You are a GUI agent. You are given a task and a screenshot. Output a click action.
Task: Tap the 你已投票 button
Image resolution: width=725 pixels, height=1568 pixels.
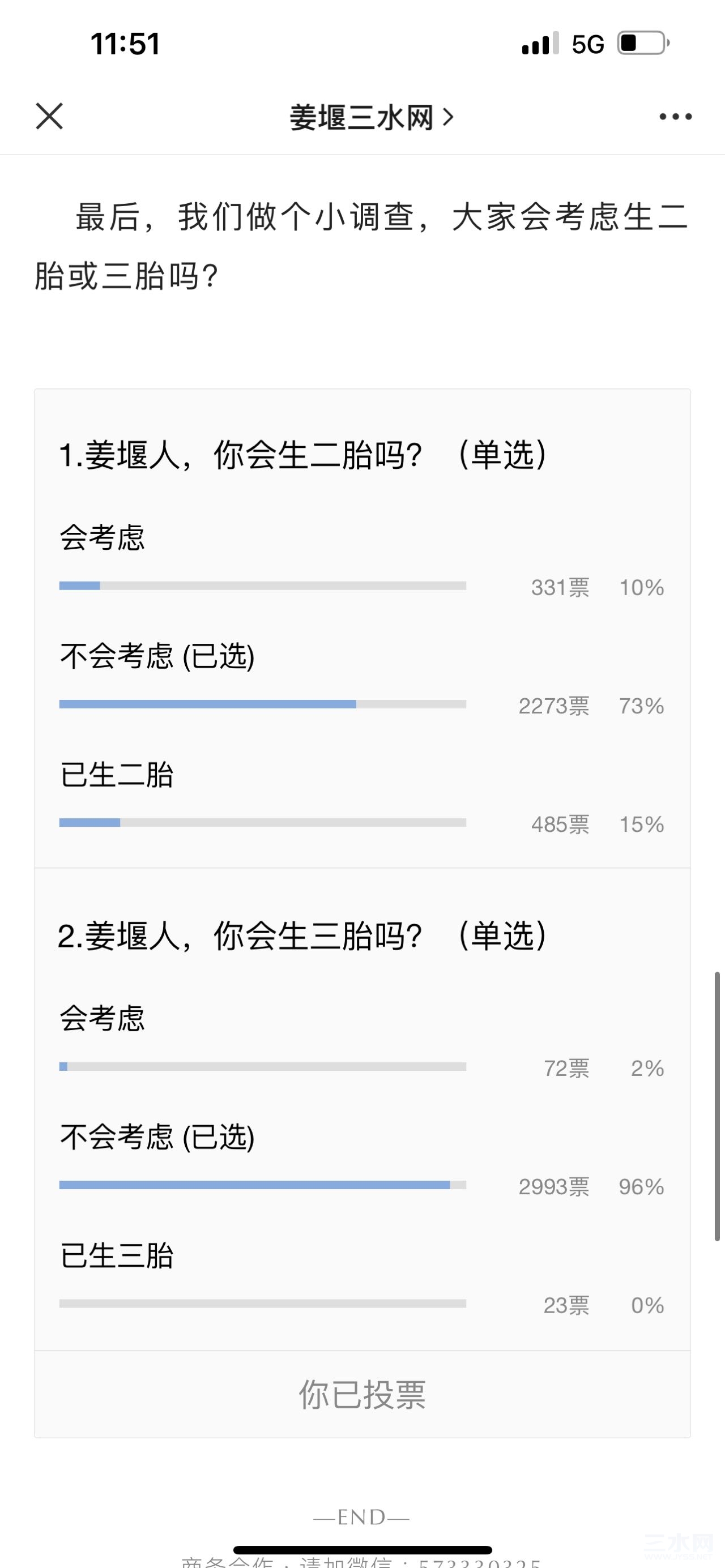coord(362,1395)
